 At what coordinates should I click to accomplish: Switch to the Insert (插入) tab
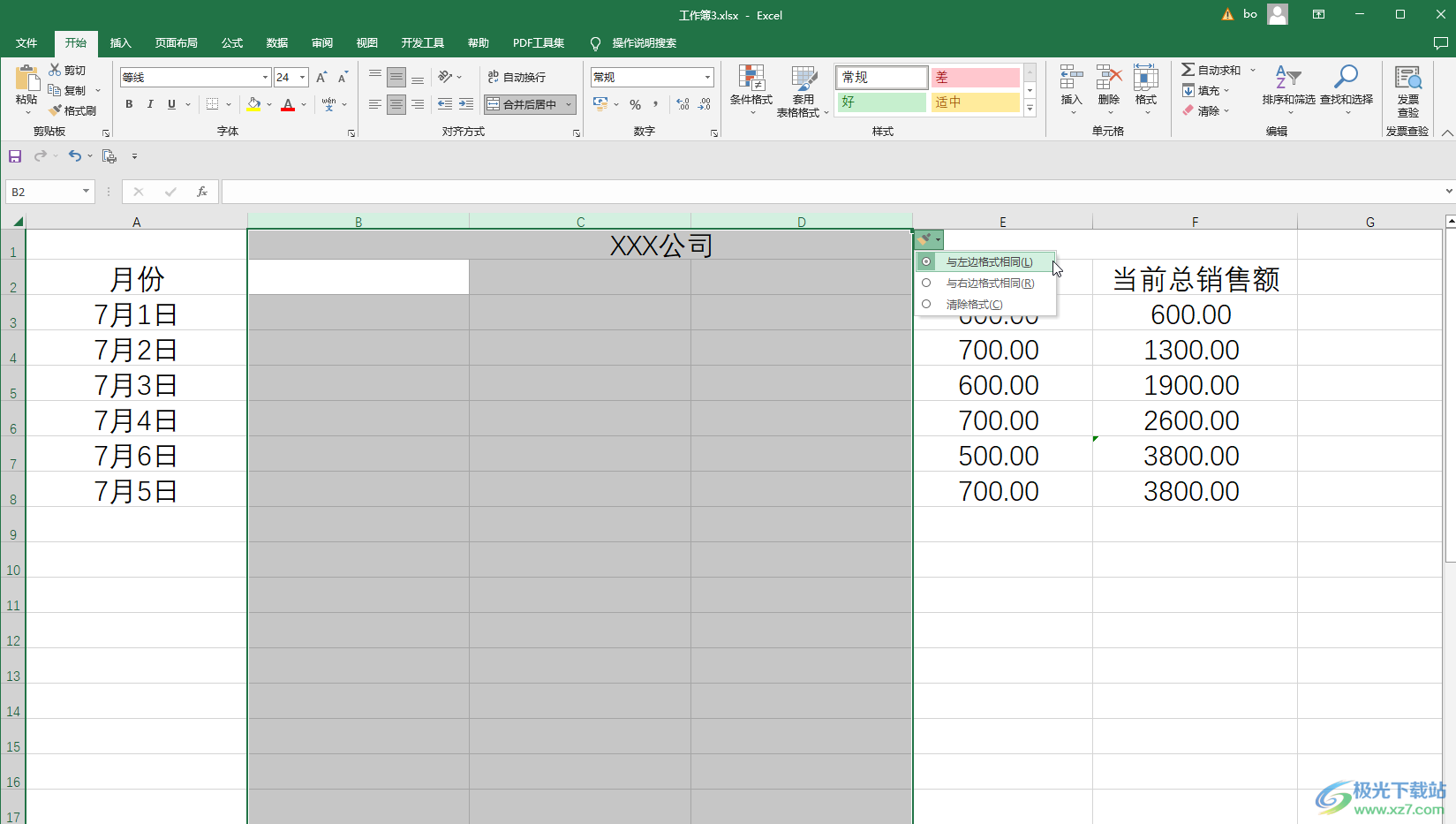tap(120, 42)
